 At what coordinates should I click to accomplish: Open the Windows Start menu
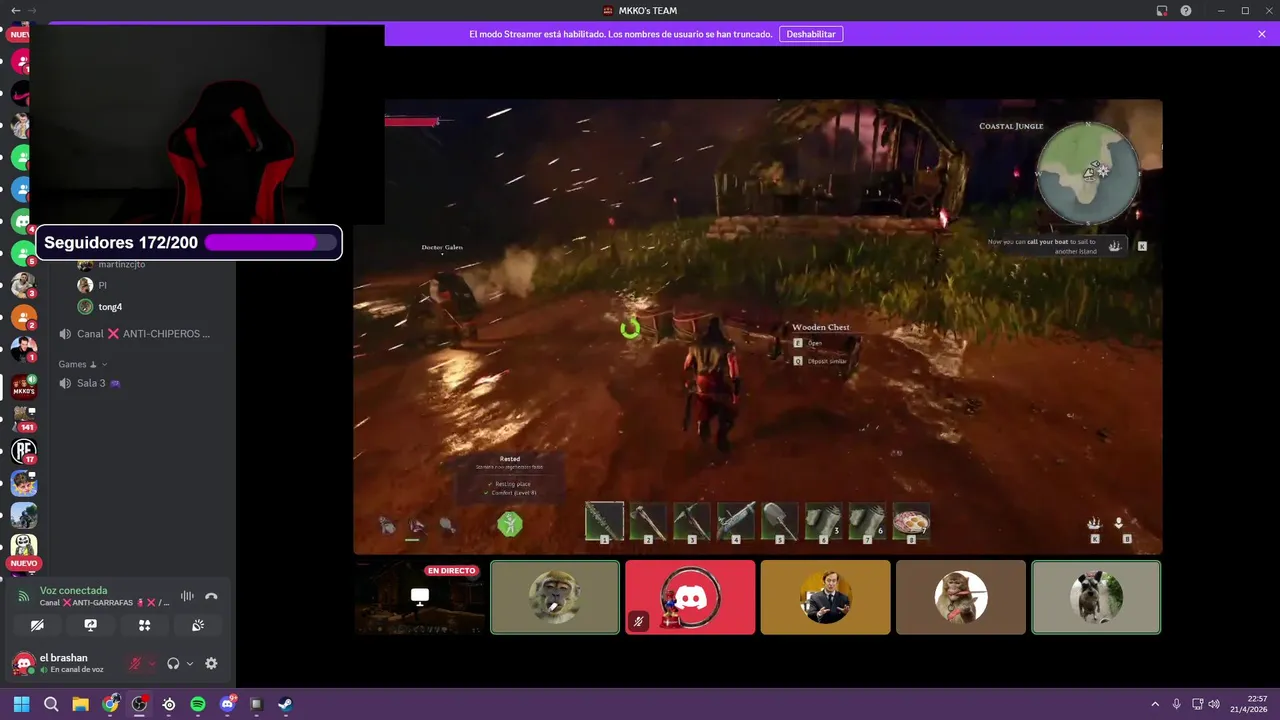pyautogui.click(x=22, y=704)
